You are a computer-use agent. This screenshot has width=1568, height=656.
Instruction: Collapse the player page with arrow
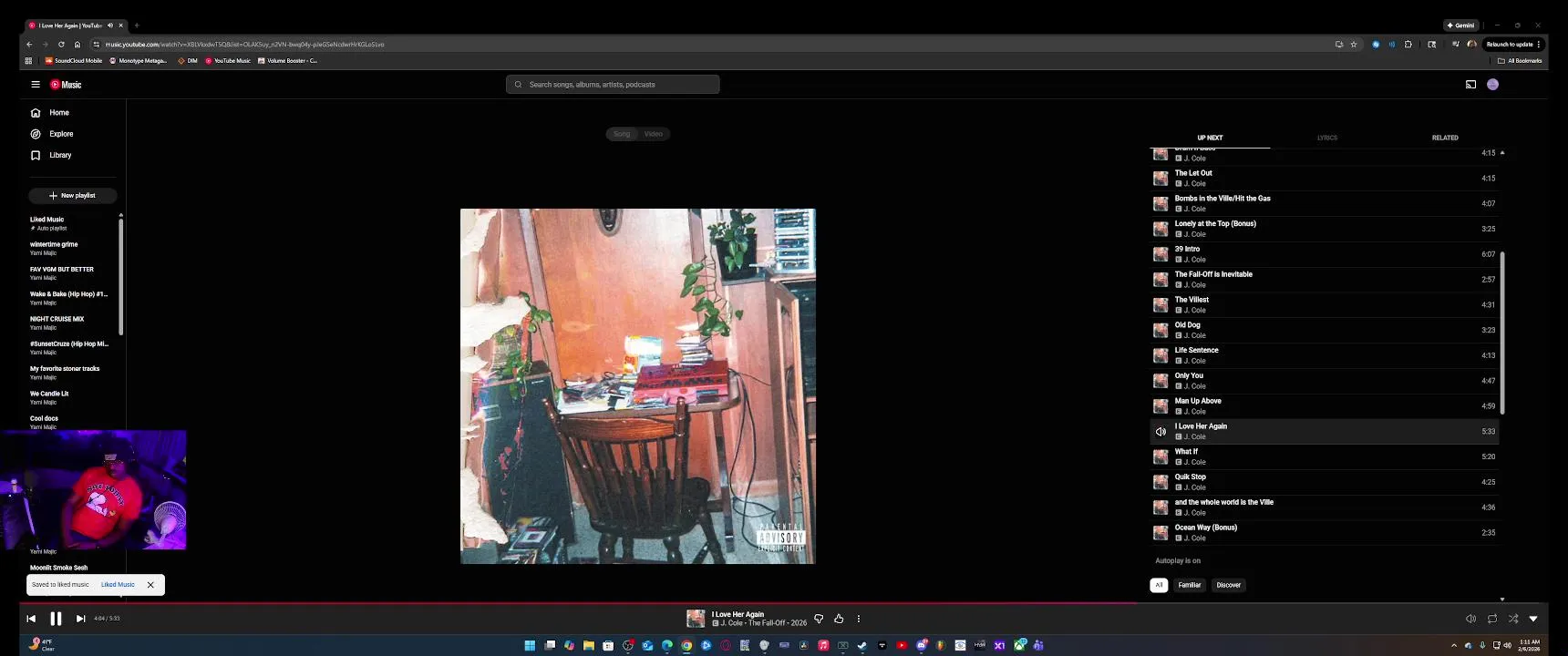click(x=1533, y=619)
